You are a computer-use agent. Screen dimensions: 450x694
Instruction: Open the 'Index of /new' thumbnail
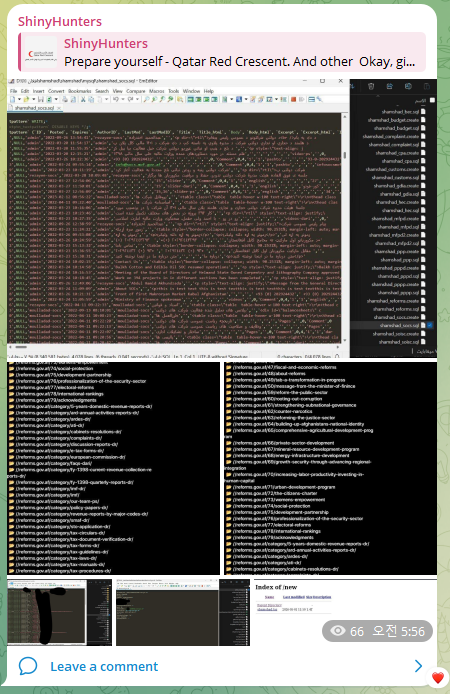345,612
